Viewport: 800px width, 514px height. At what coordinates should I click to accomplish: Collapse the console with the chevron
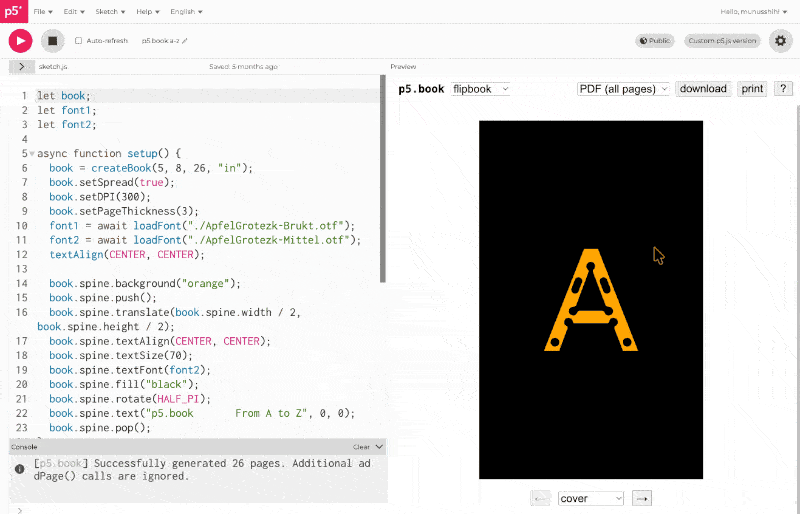379,447
